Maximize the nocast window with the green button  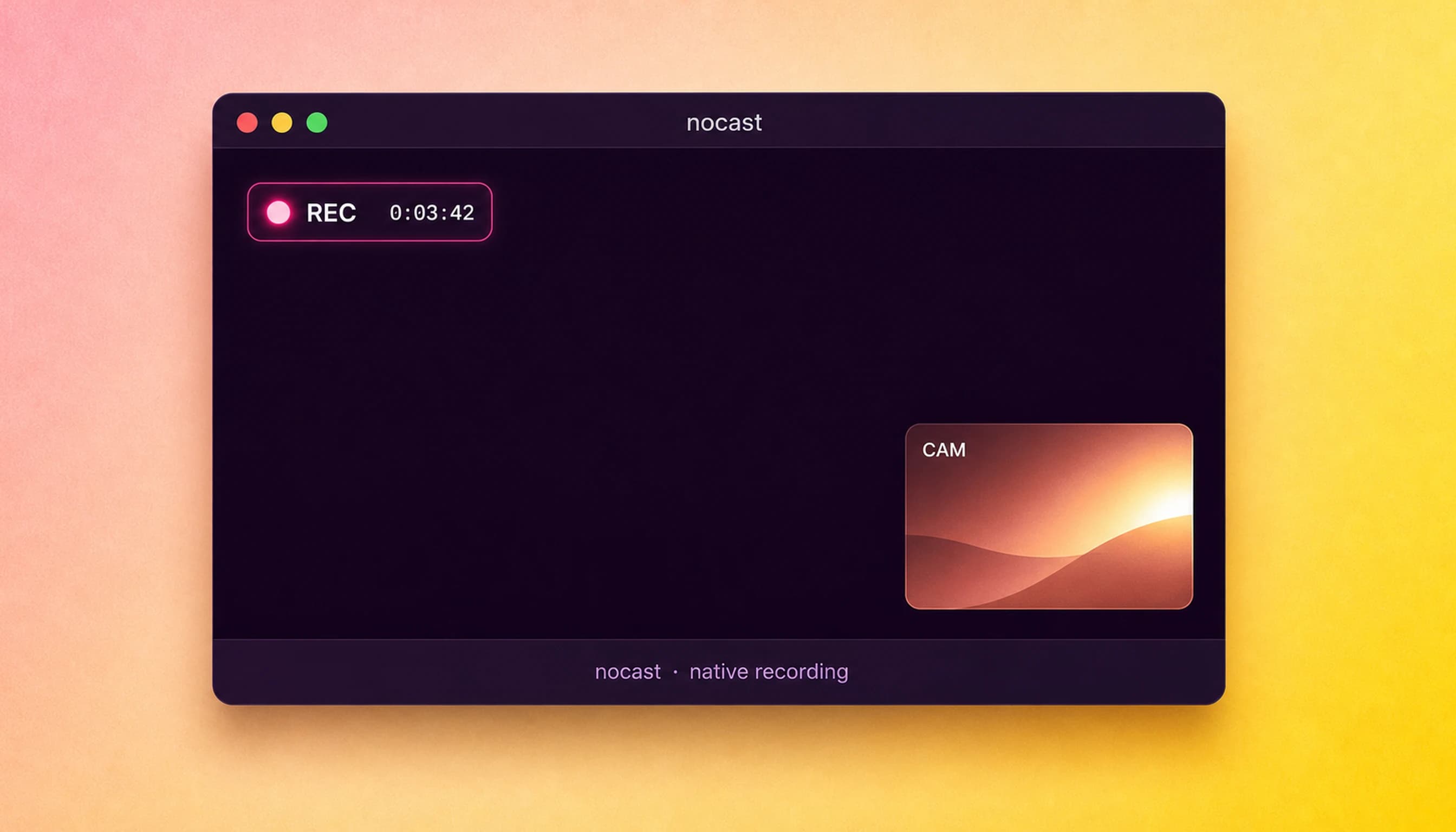317,123
